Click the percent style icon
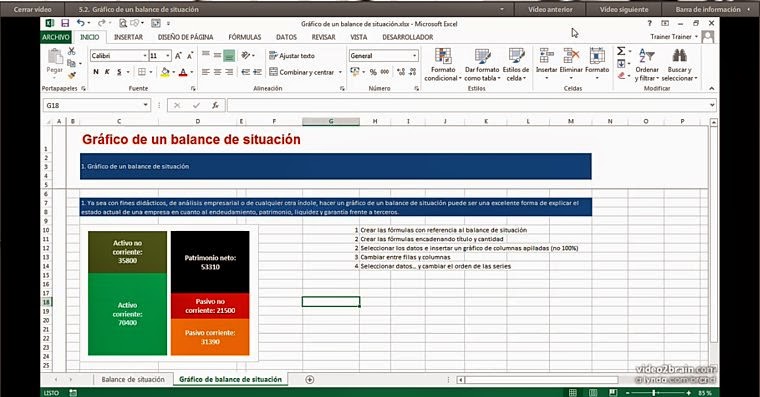The width and height of the screenshot is (760, 397). pos(373,72)
